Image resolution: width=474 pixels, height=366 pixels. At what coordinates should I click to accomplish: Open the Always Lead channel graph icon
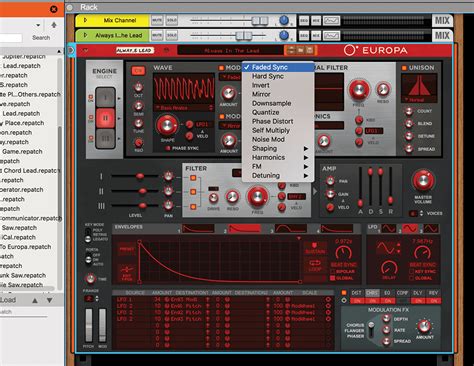click(x=332, y=35)
